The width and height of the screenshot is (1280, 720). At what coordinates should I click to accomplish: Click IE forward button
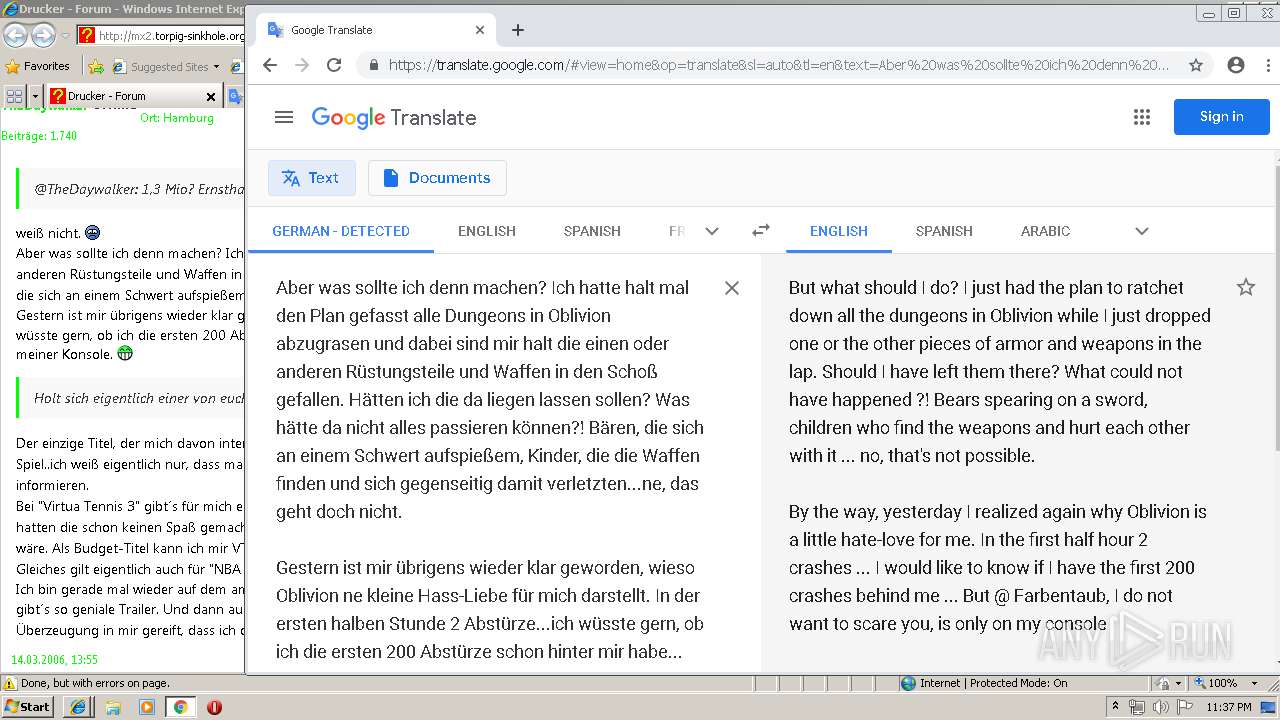[x=43, y=36]
